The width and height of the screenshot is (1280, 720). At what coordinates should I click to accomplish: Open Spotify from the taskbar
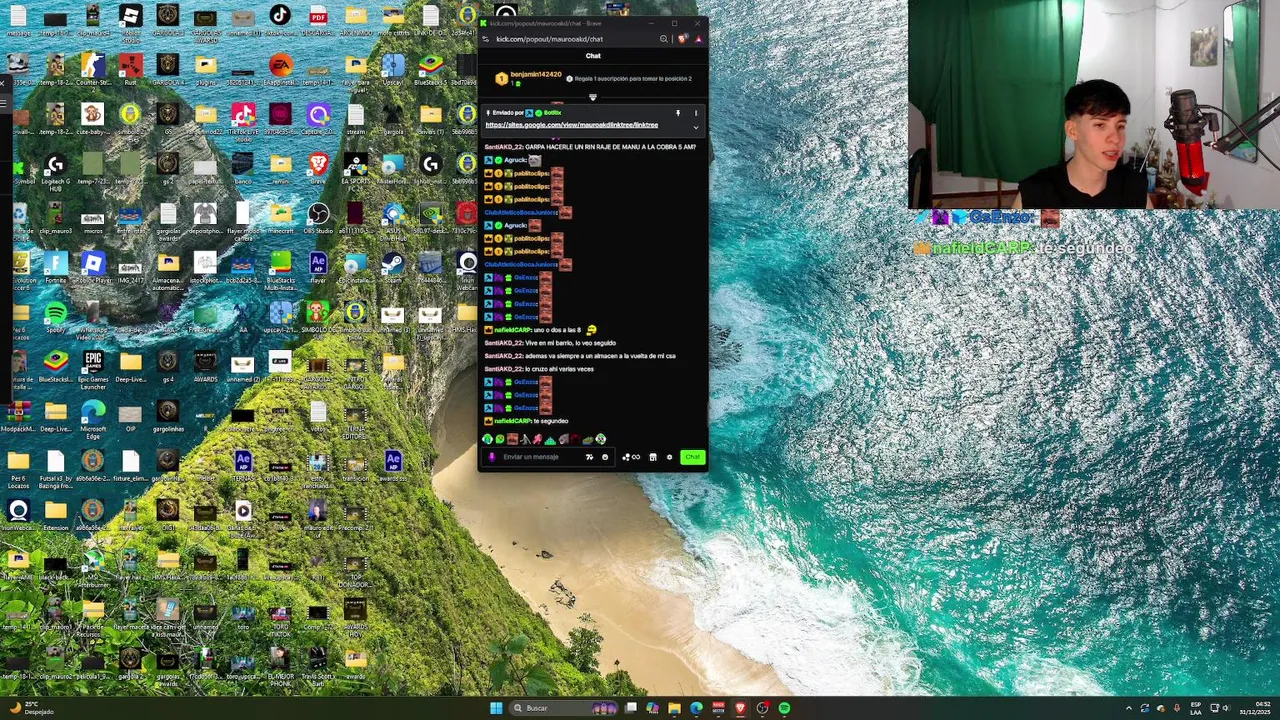[x=784, y=708]
